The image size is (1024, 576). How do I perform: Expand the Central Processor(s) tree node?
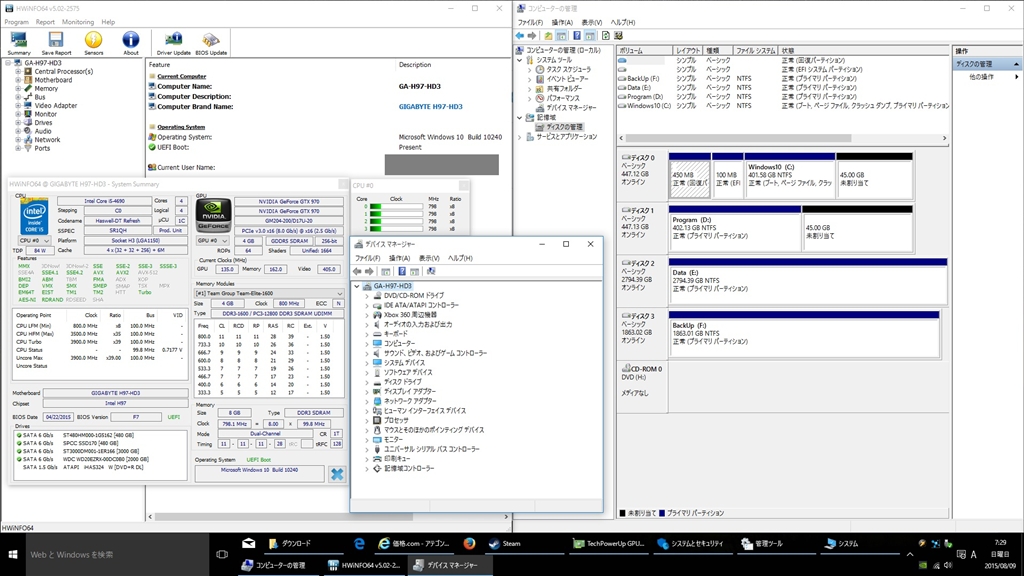(x=18, y=72)
